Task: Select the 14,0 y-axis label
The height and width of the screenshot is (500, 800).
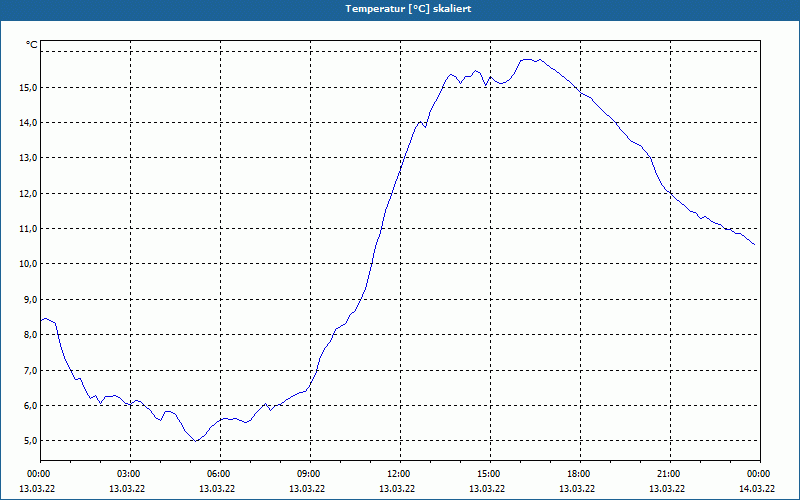Action: [x=29, y=123]
